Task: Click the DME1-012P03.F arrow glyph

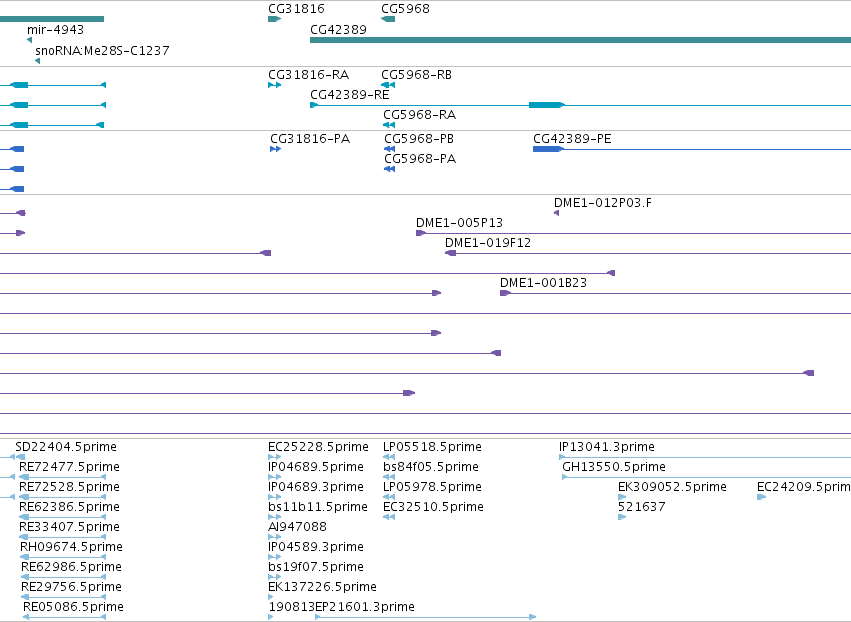Action: click(x=556, y=213)
